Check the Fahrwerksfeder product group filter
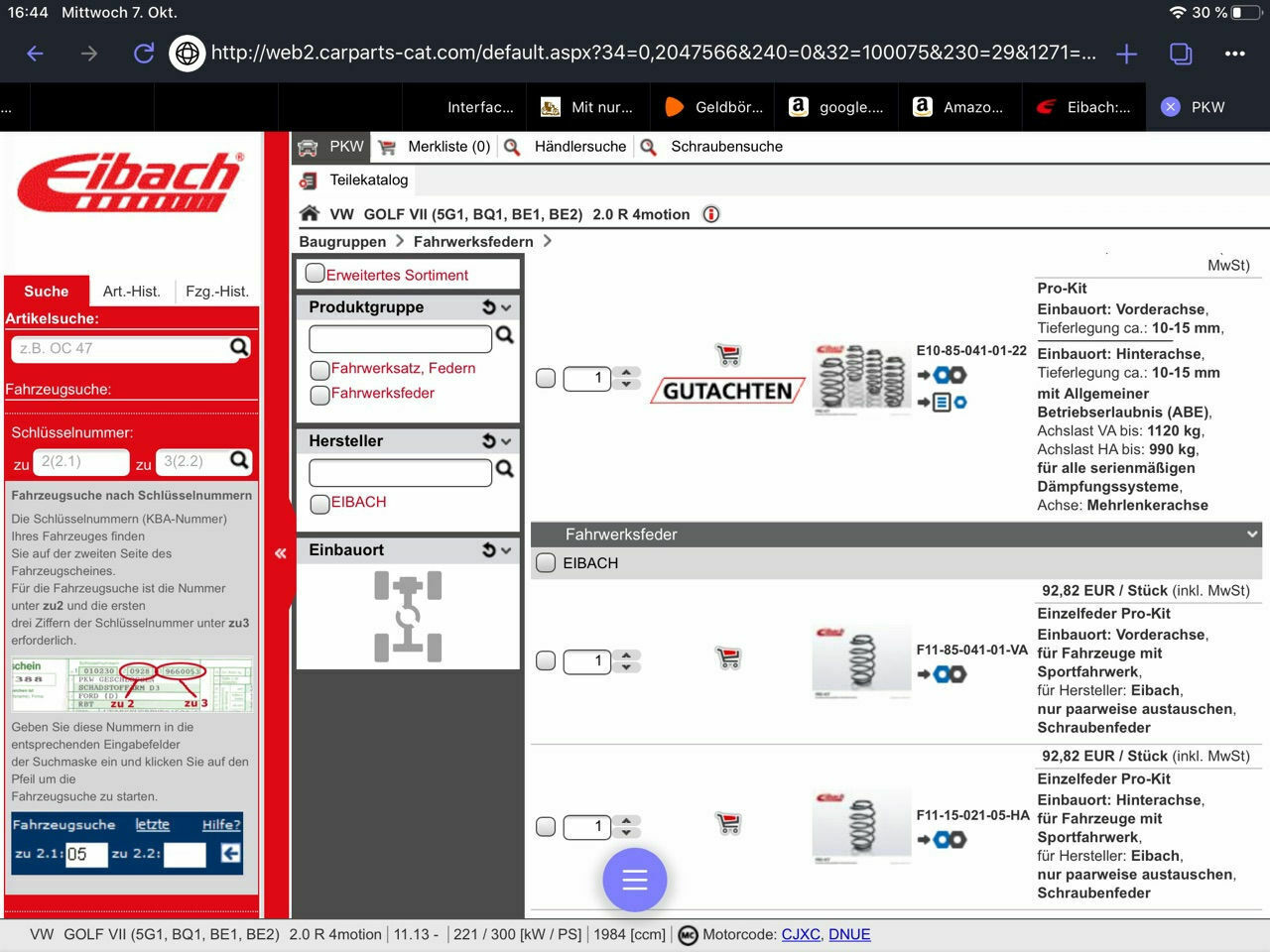This screenshot has width=1270, height=952. pyautogui.click(x=320, y=395)
